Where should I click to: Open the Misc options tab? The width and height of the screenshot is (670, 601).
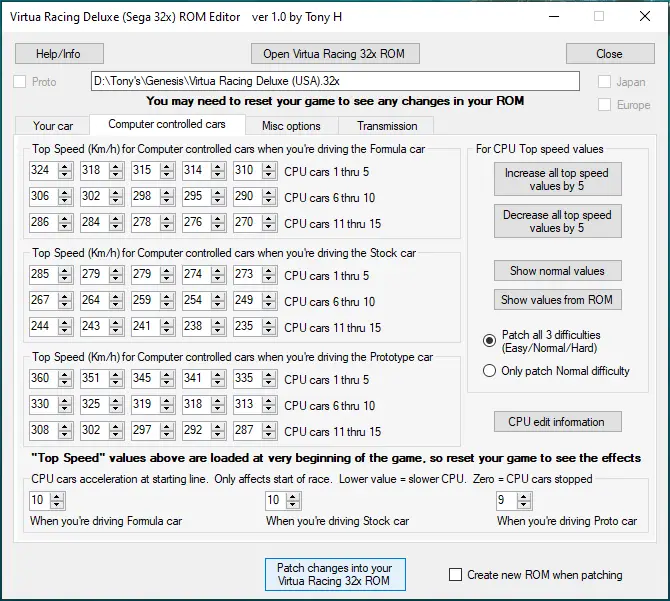pyautogui.click(x=291, y=126)
